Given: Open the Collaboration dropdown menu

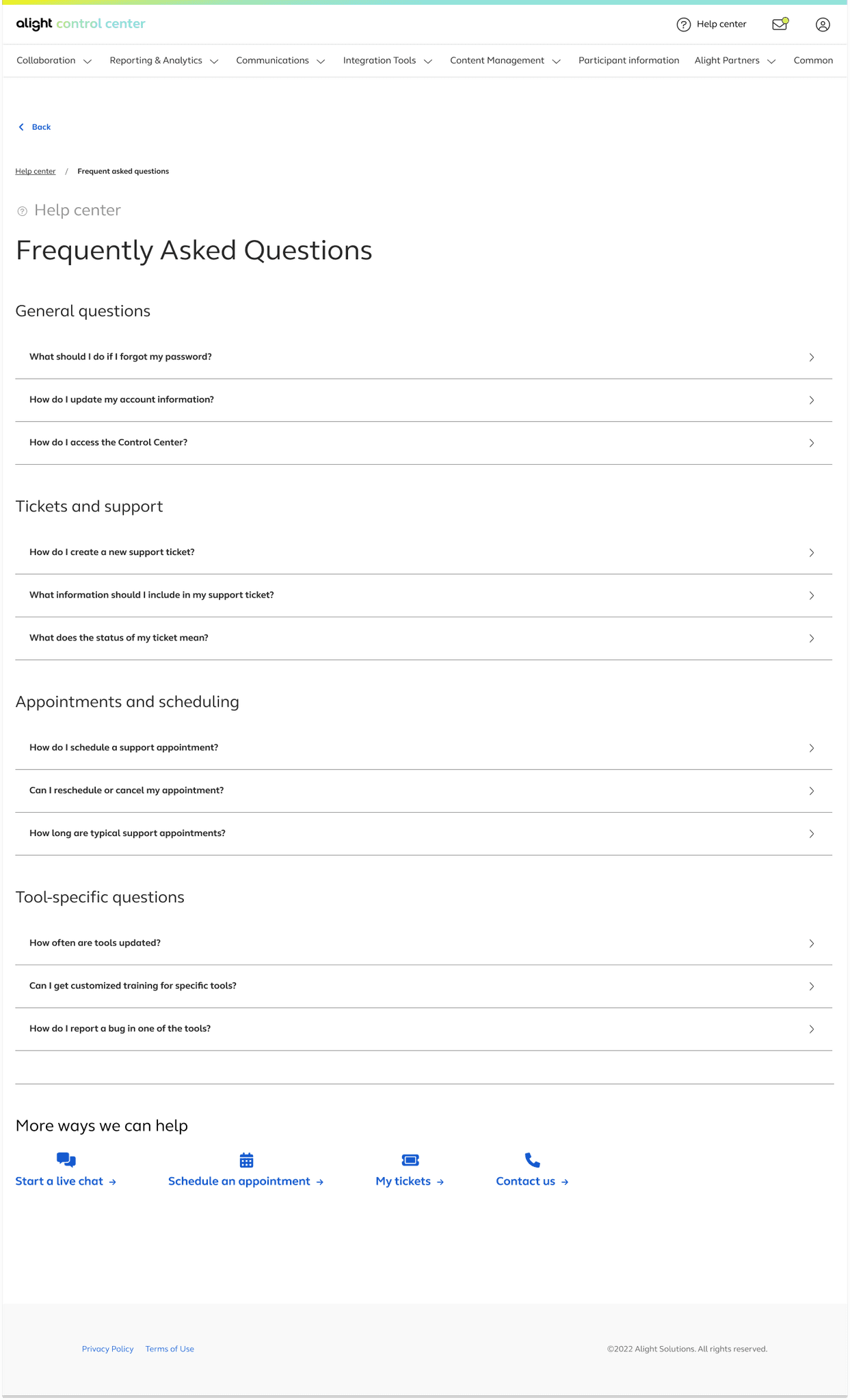Looking at the screenshot, I should pos(54,61).
